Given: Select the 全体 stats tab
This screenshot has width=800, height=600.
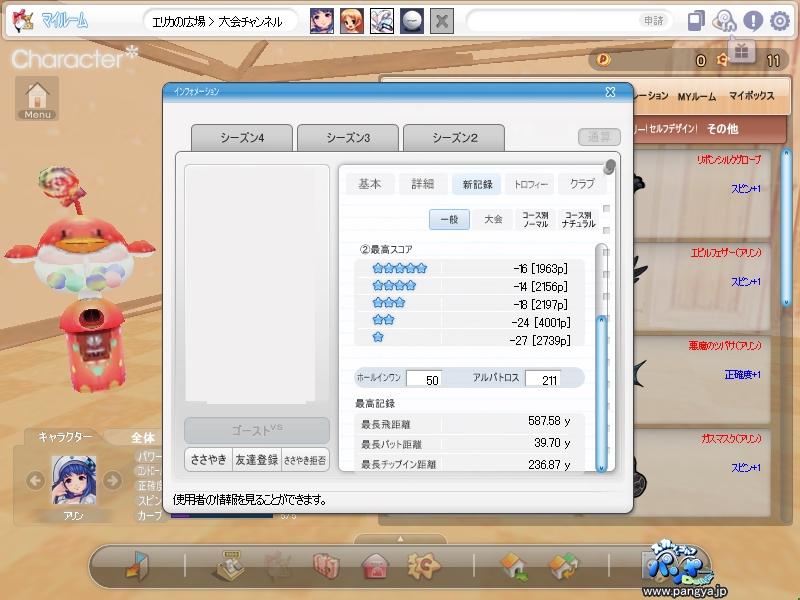Looking at the screenshot, I should coord(142,438).
